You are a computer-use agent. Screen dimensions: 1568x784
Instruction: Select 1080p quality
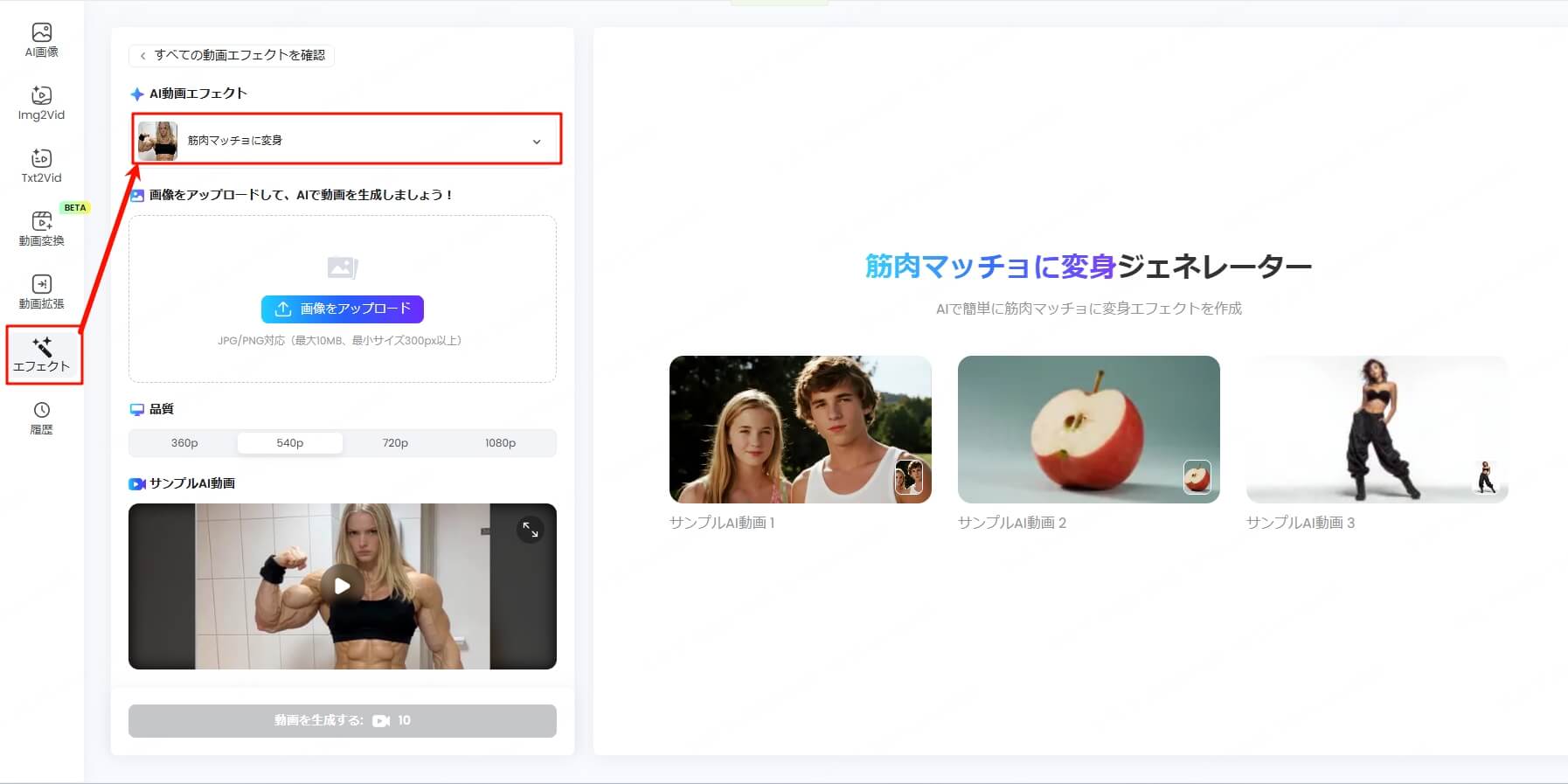500,443
